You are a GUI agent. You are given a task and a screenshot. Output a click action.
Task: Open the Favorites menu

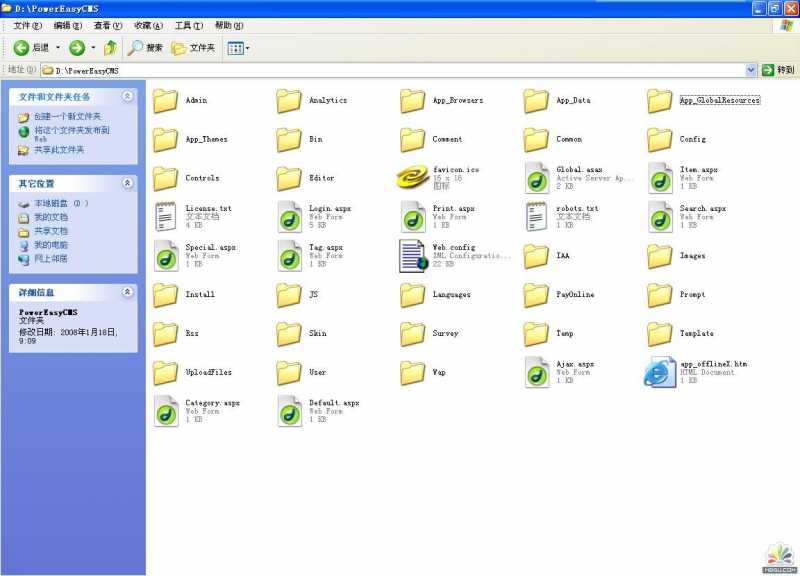pyautogui.click(x=150, y=25)
